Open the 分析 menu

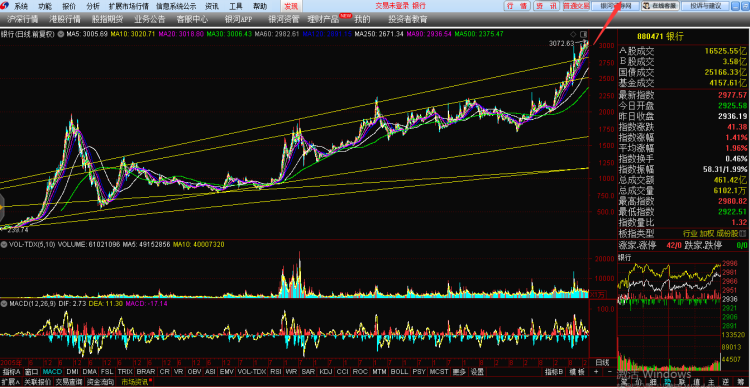[93, 6]
